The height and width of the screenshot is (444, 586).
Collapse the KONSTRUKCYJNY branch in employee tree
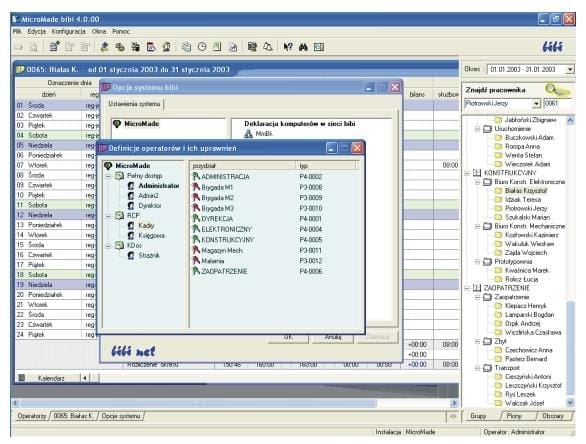click(467, 173)
